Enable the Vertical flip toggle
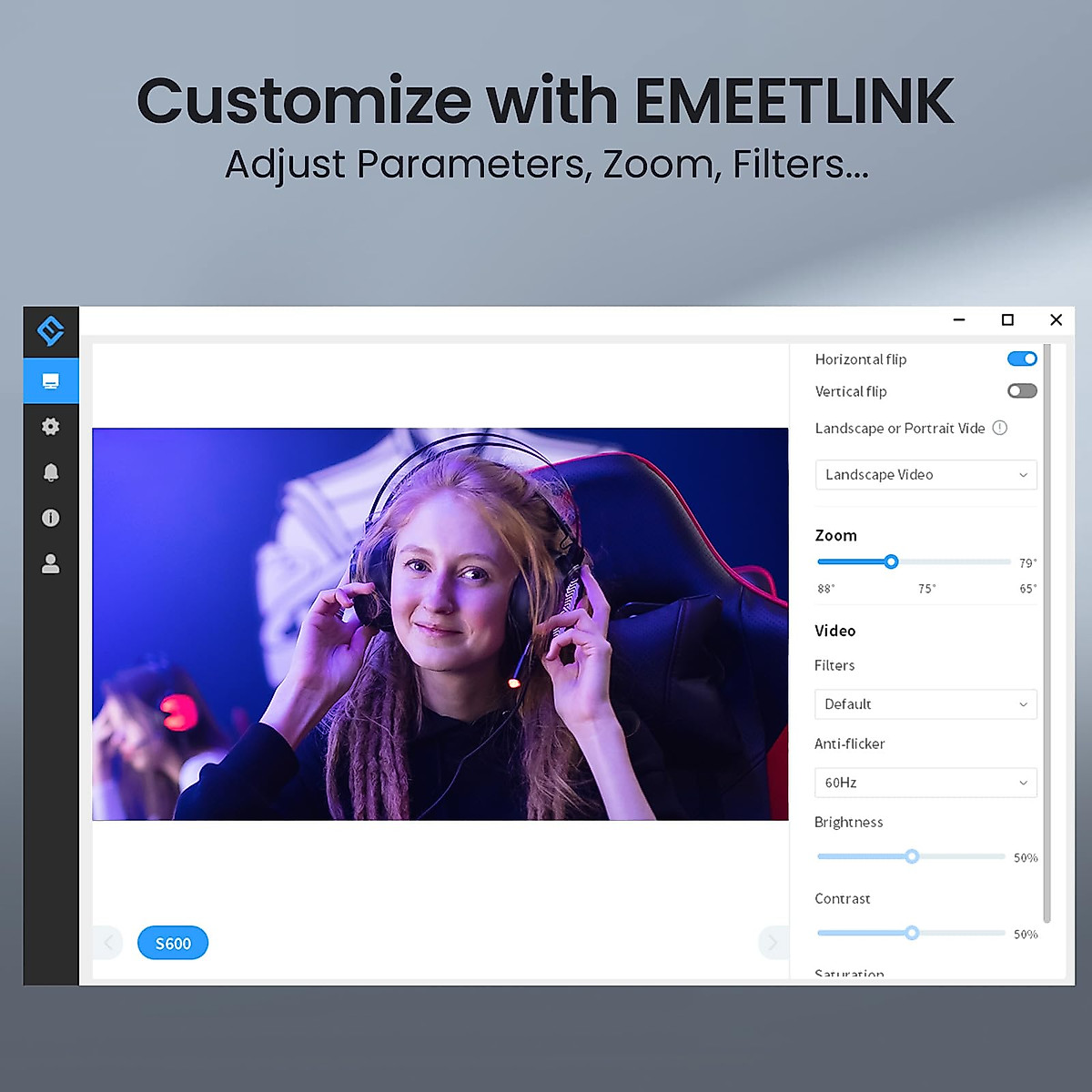Viewport: 1092px width, 1092px height. pyautogui.click(x=1022, y=391)
